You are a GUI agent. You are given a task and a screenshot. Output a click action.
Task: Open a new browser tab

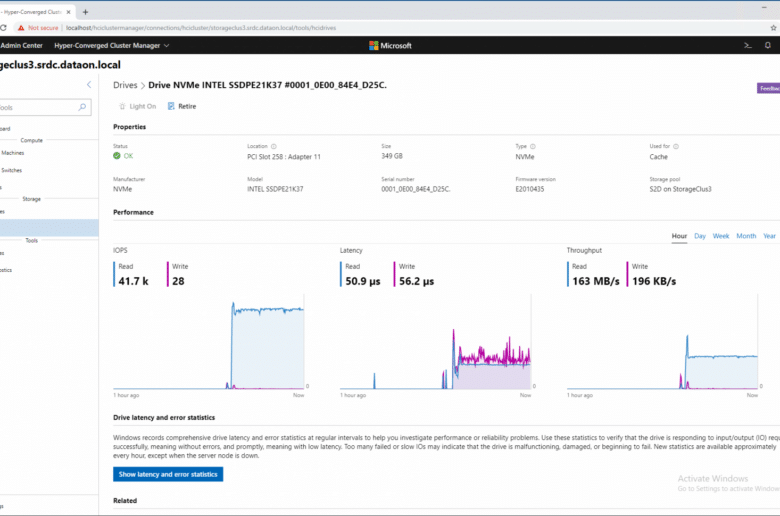coord(85,12)
